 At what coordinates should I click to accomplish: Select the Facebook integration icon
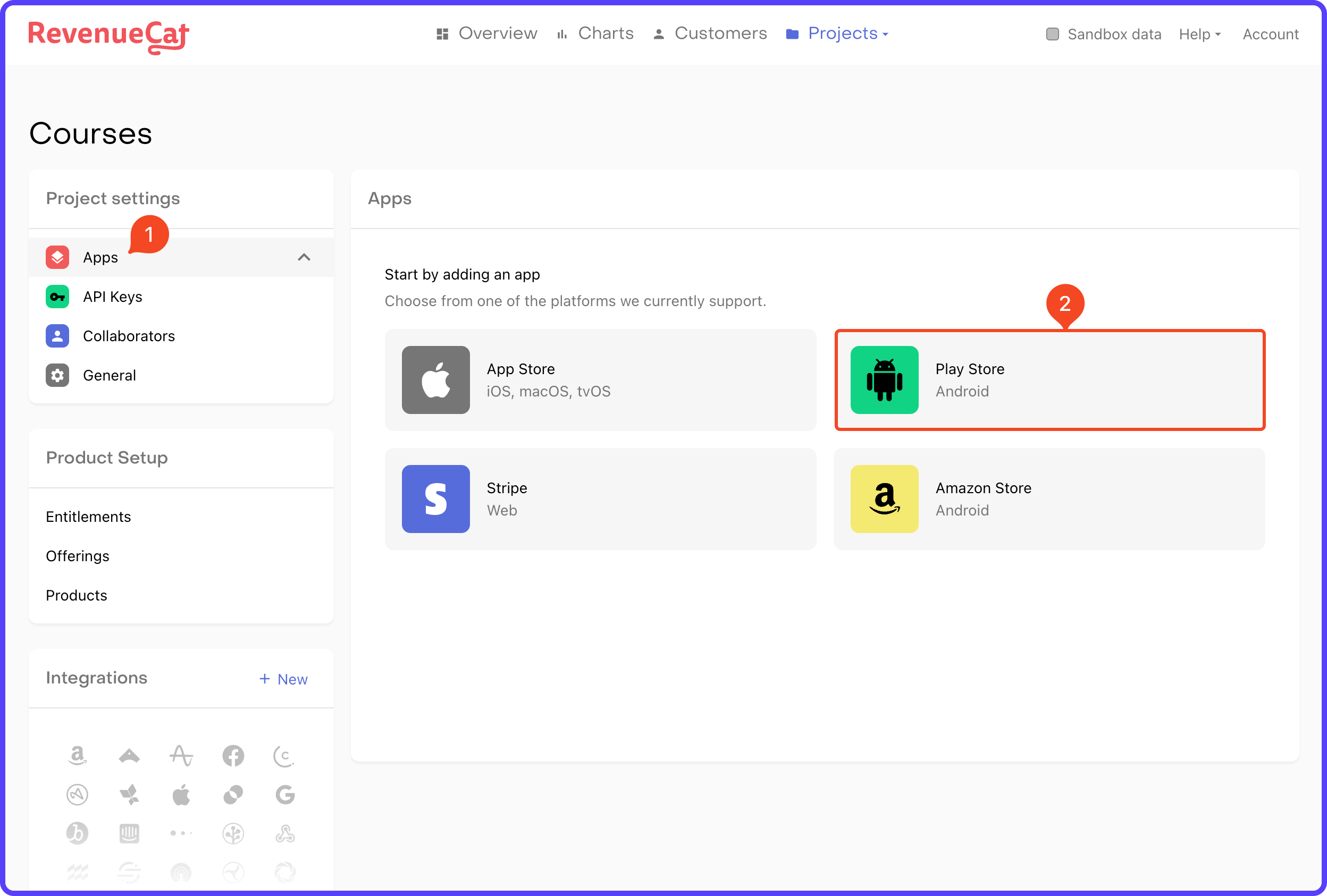(x=233, y=756)
